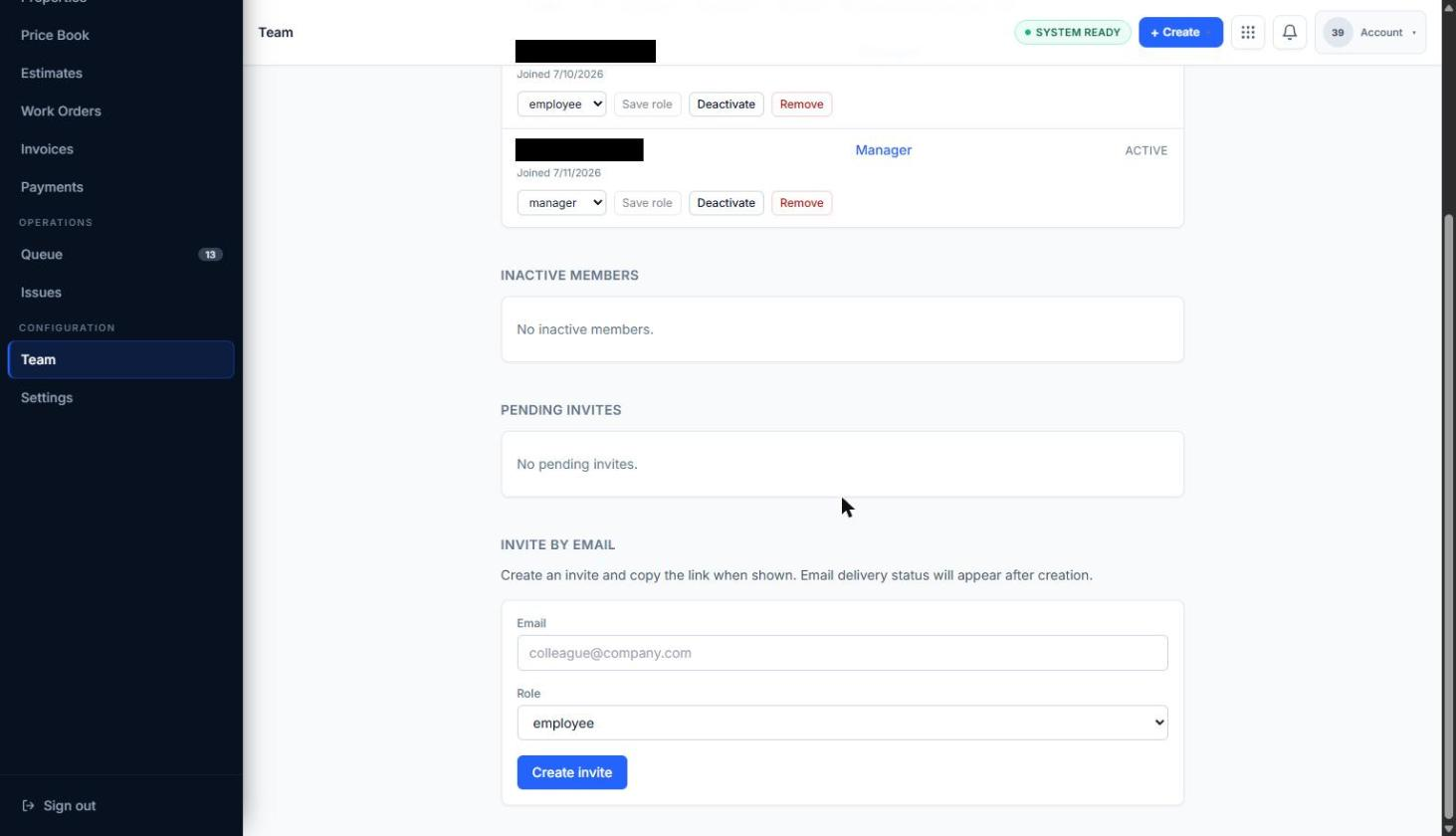Click the Sign out arrow icon
1456x836 pixels.
point(28,806)
